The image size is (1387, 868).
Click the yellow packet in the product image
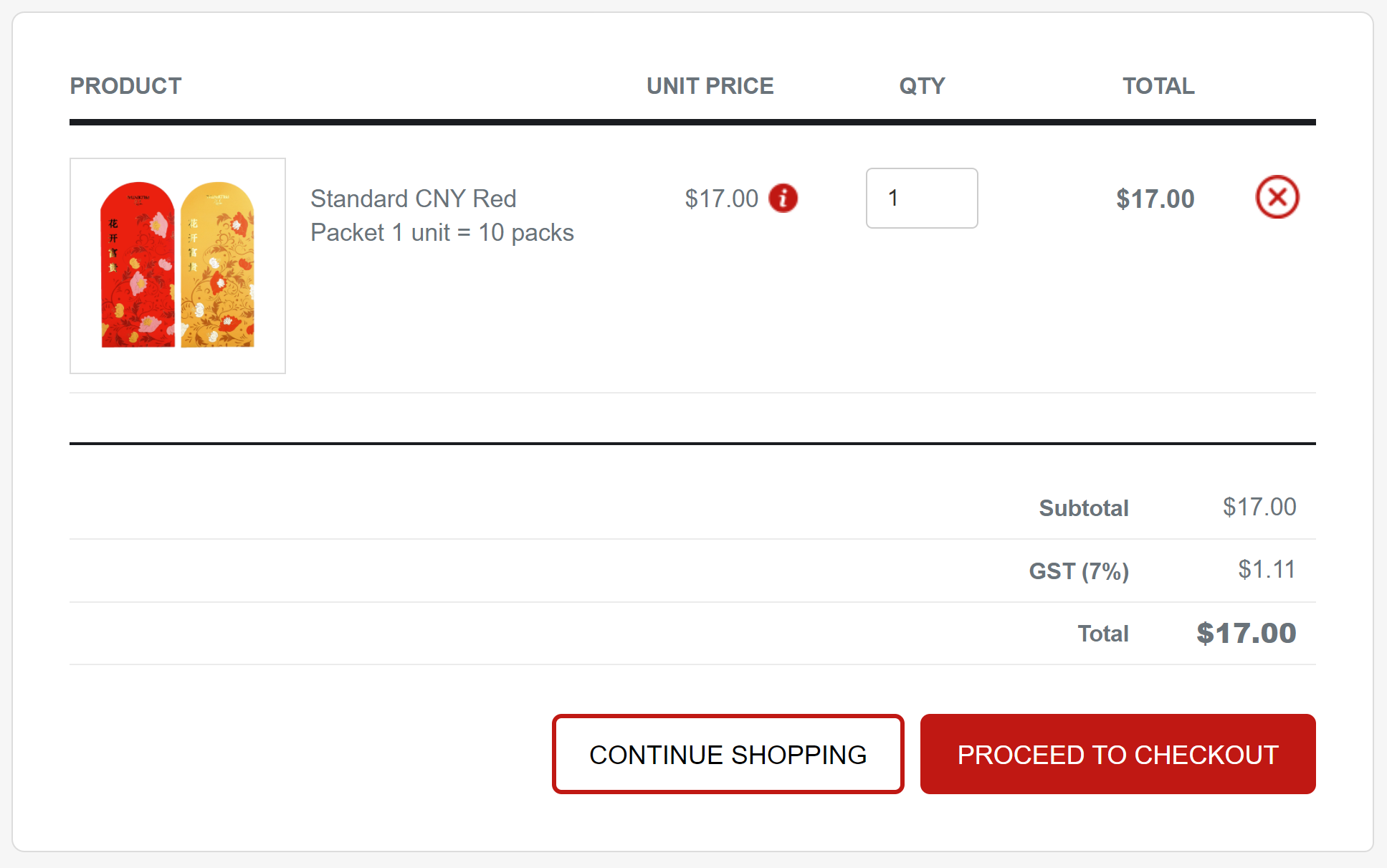[217, 265]
